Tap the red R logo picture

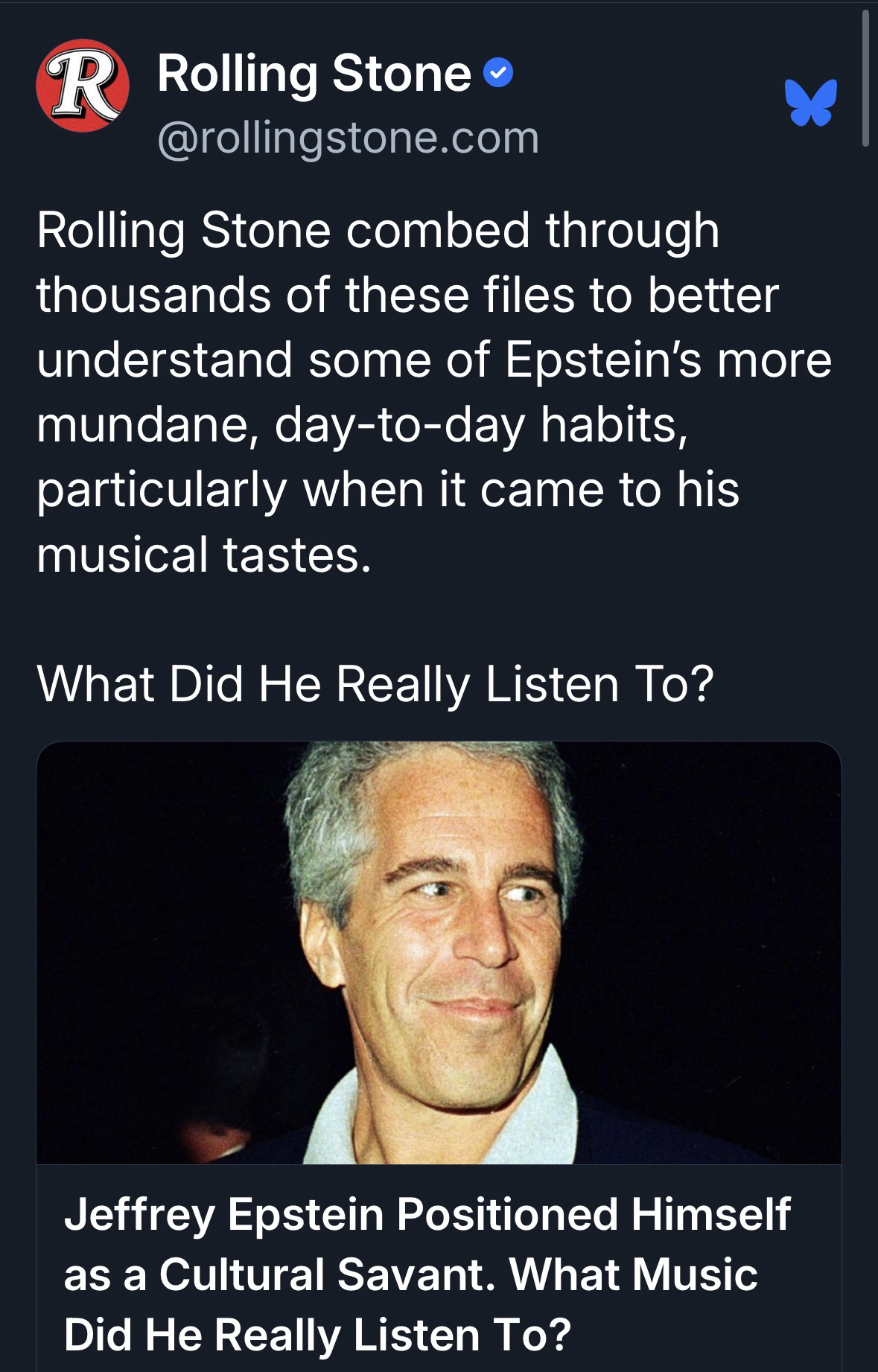[x=82, y=86]
